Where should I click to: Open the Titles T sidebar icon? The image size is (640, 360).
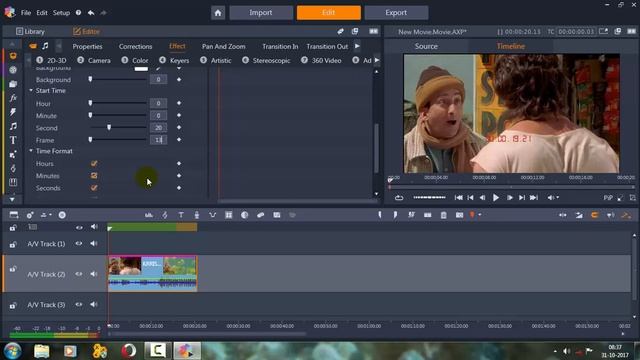pyautogui.click(x=13, y=140)
